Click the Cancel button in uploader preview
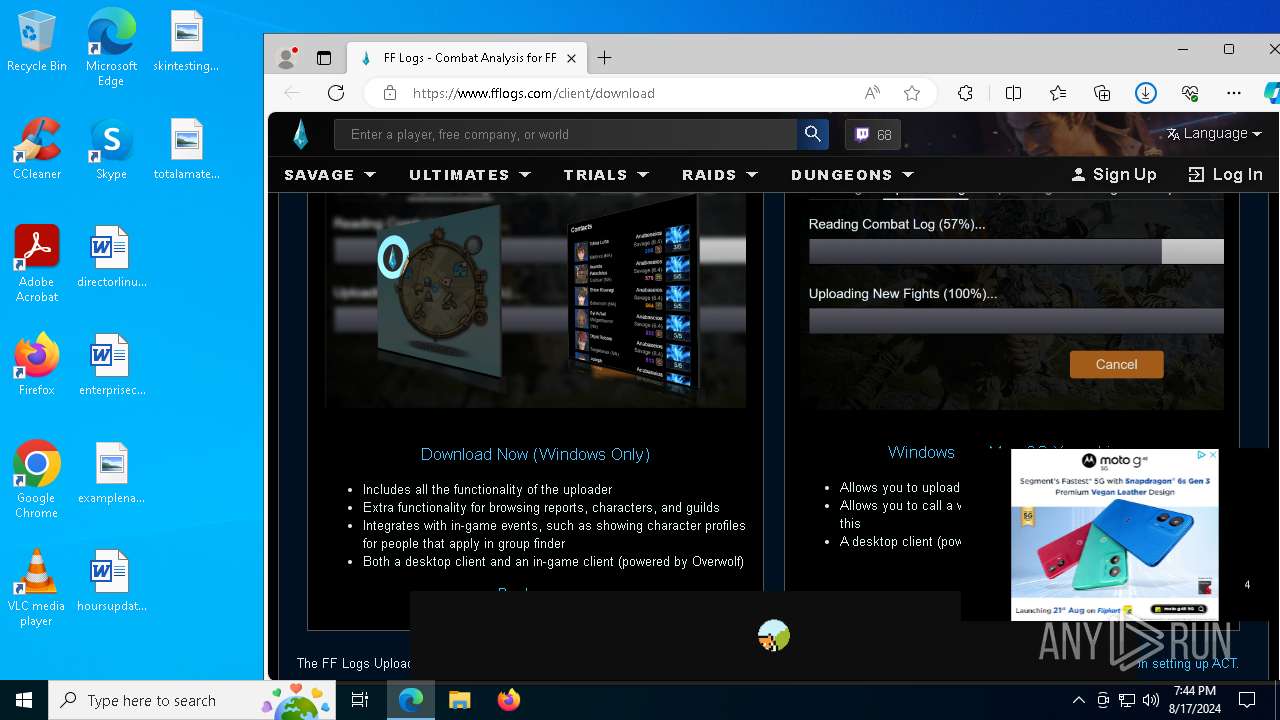The image size is (1280, 720). coord(1116,364)
